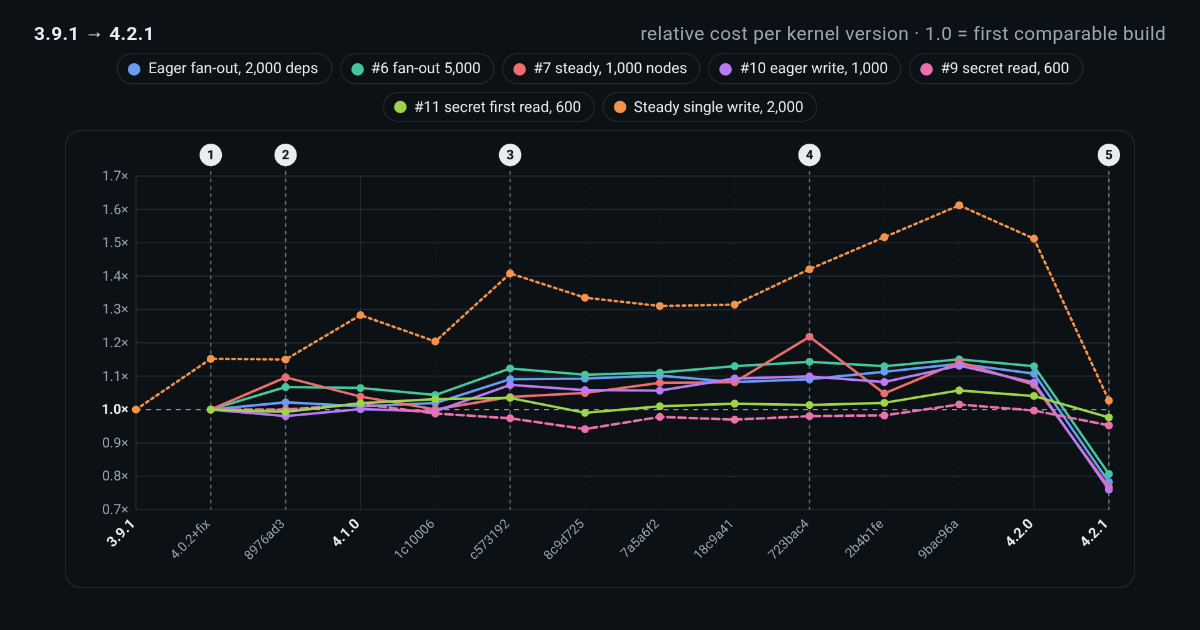1200x630 pixels.
Task: Click the 1.5× y-axis label
Action: pos(115,243)
